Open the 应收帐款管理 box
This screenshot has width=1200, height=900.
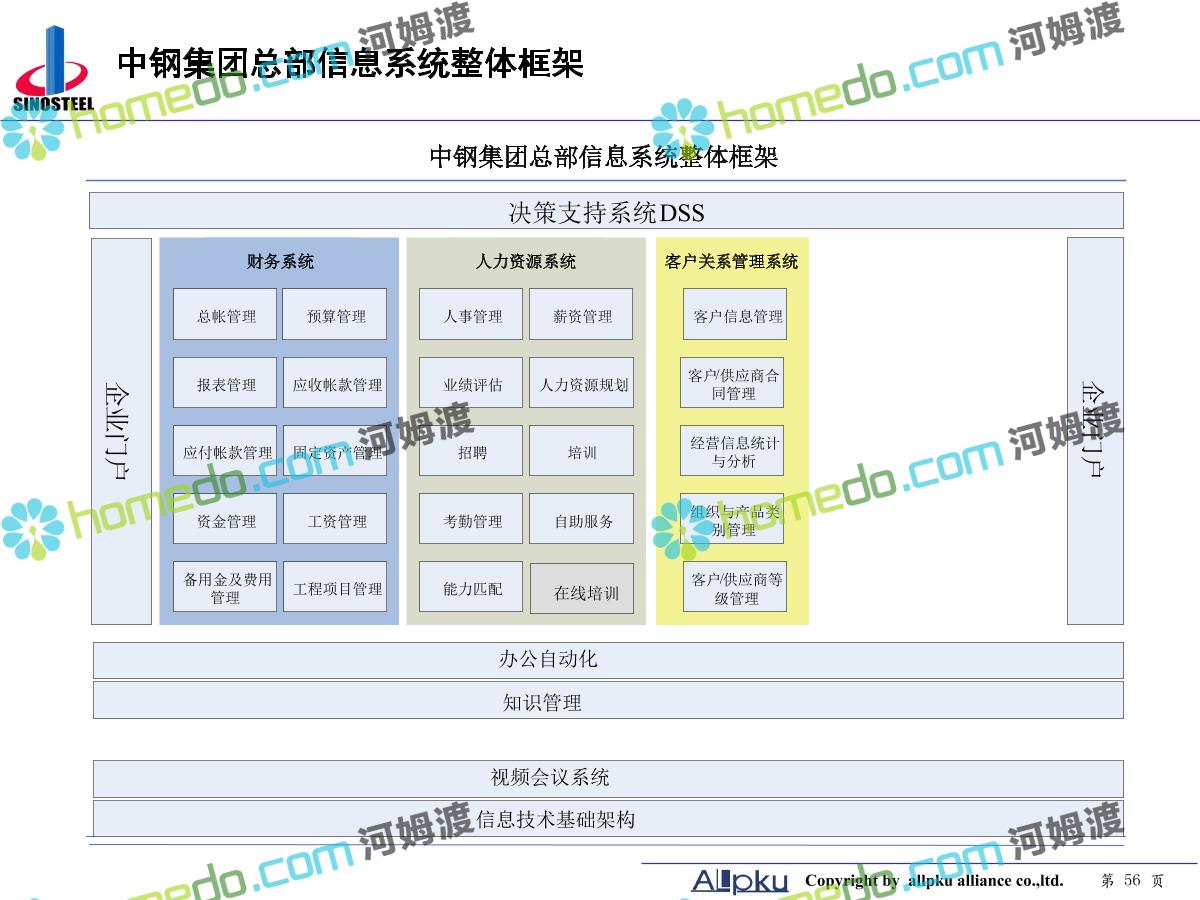335,384
